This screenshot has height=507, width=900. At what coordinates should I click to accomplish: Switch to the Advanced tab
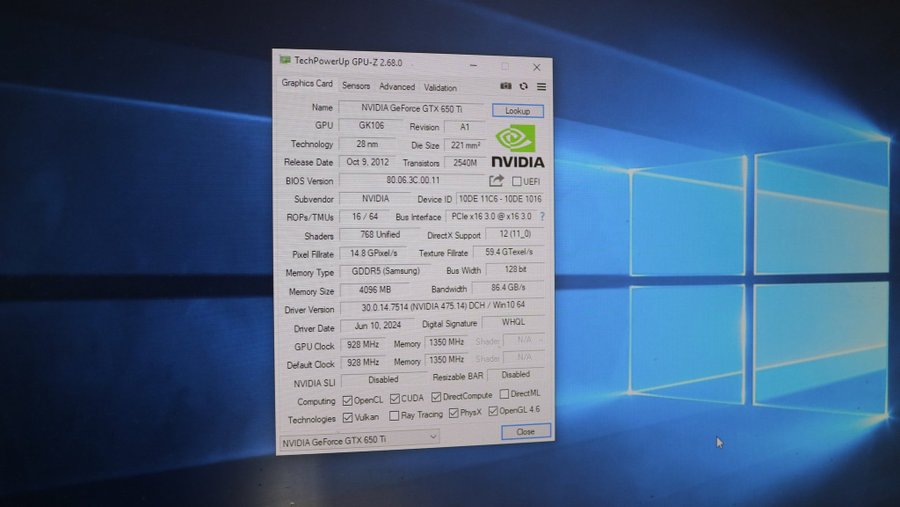point(397,87)
